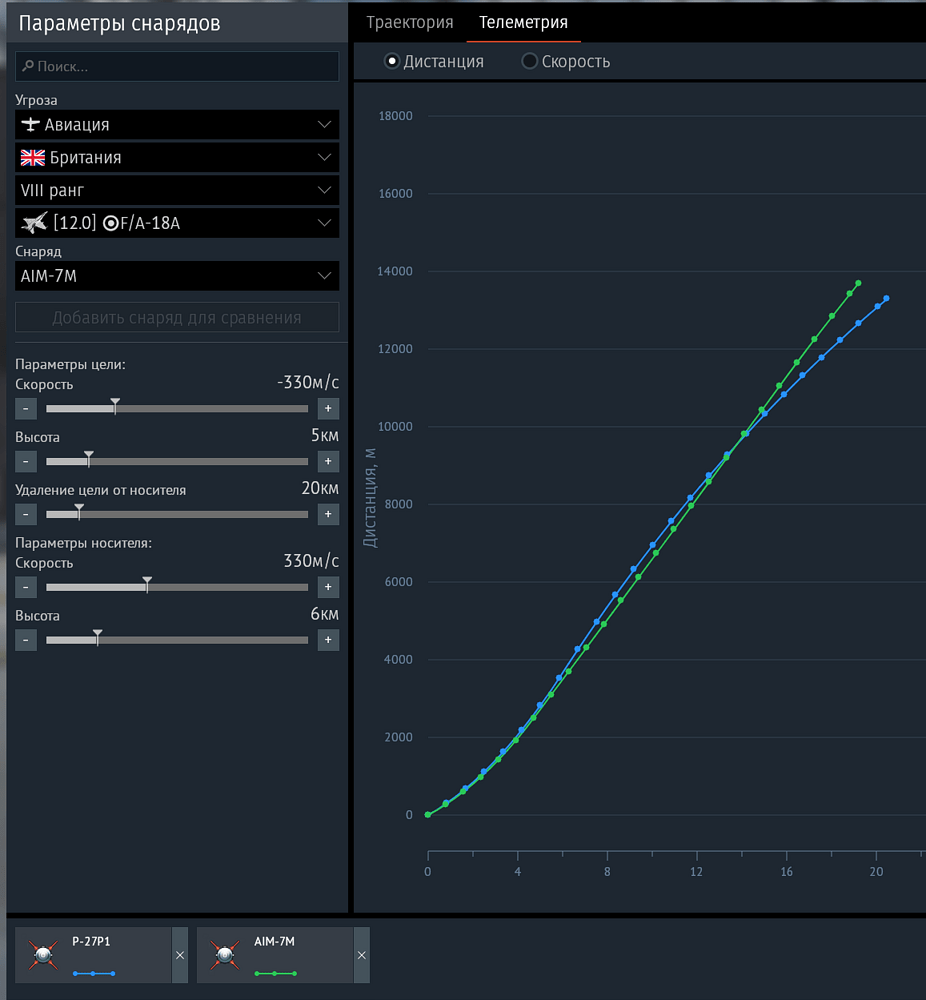Click the target speed slider handle

point(115,406)
